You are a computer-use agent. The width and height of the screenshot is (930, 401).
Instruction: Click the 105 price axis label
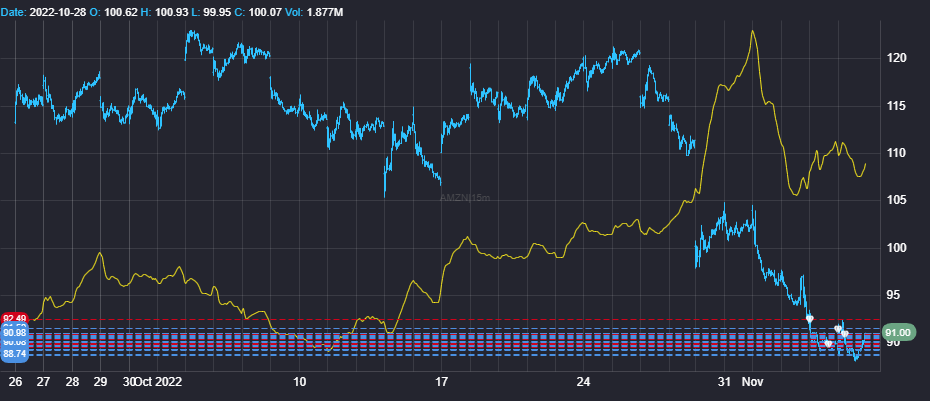click(x=897, y=200)
